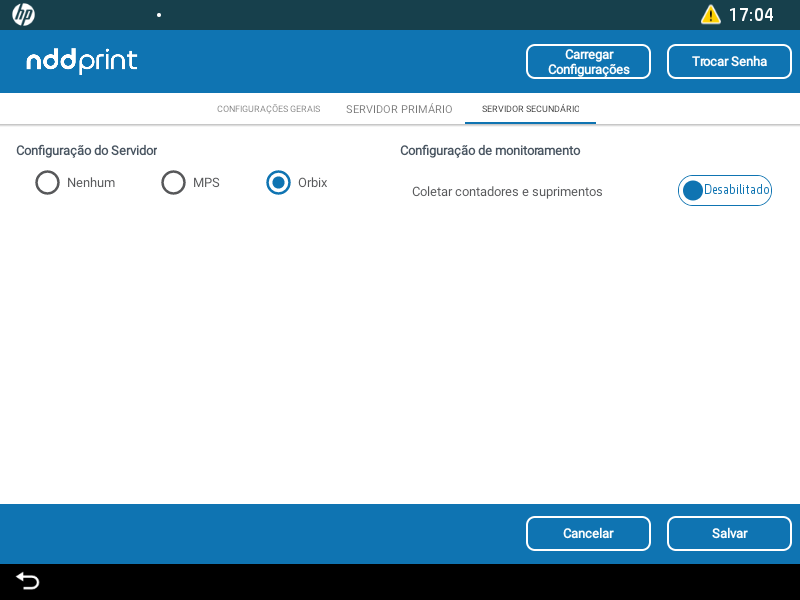Switch to the Servidor Primário tab
Screen dimensions: 800x600
point(399,109)
